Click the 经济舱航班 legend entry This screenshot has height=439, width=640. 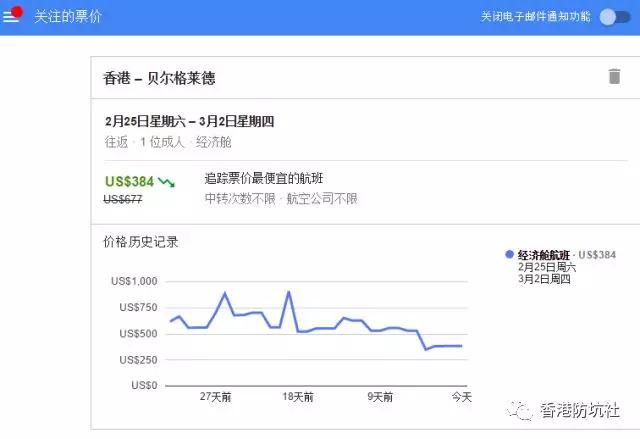coord(544,255)
